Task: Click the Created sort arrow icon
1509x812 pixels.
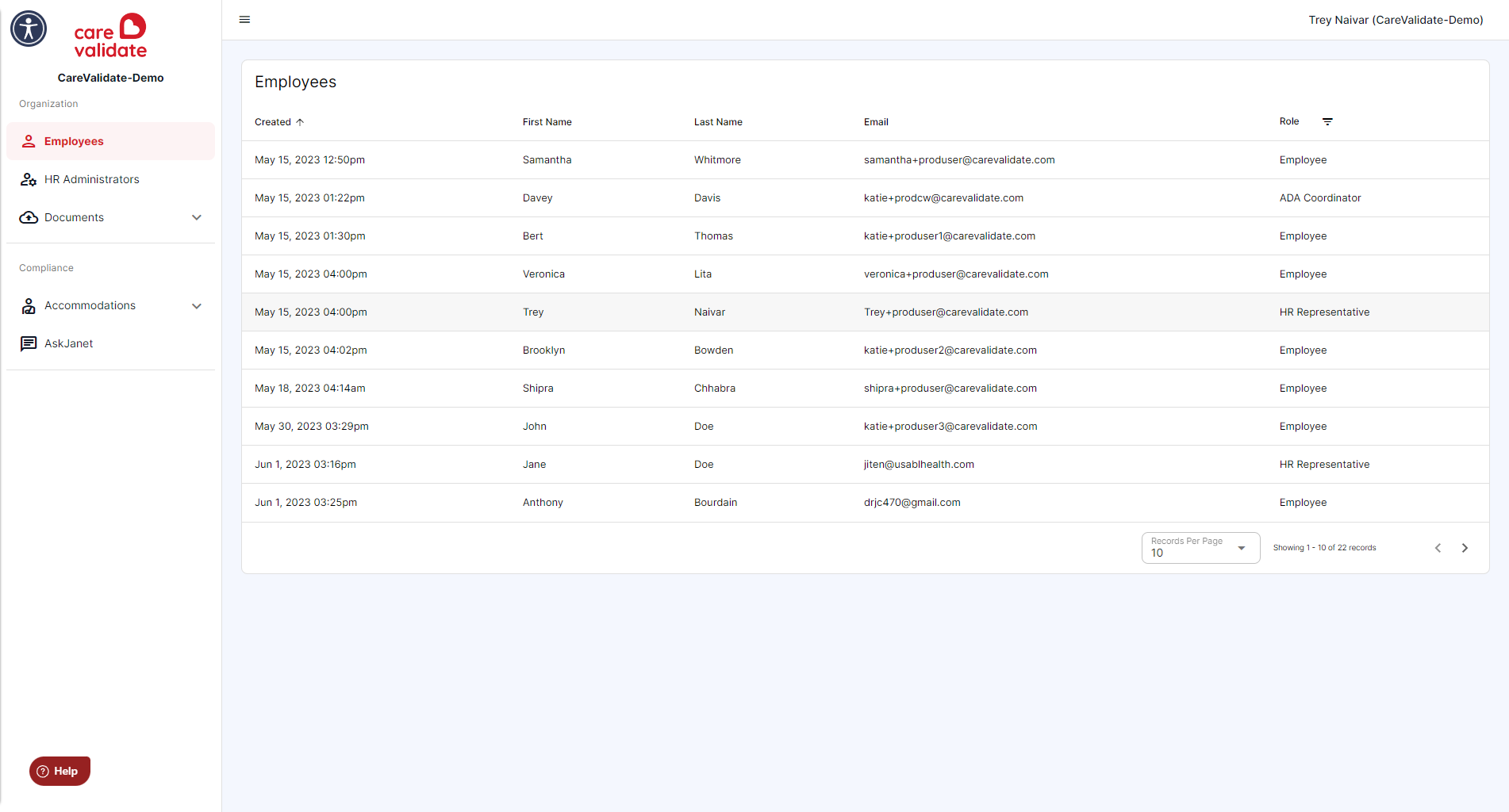Action: (300, 122)
